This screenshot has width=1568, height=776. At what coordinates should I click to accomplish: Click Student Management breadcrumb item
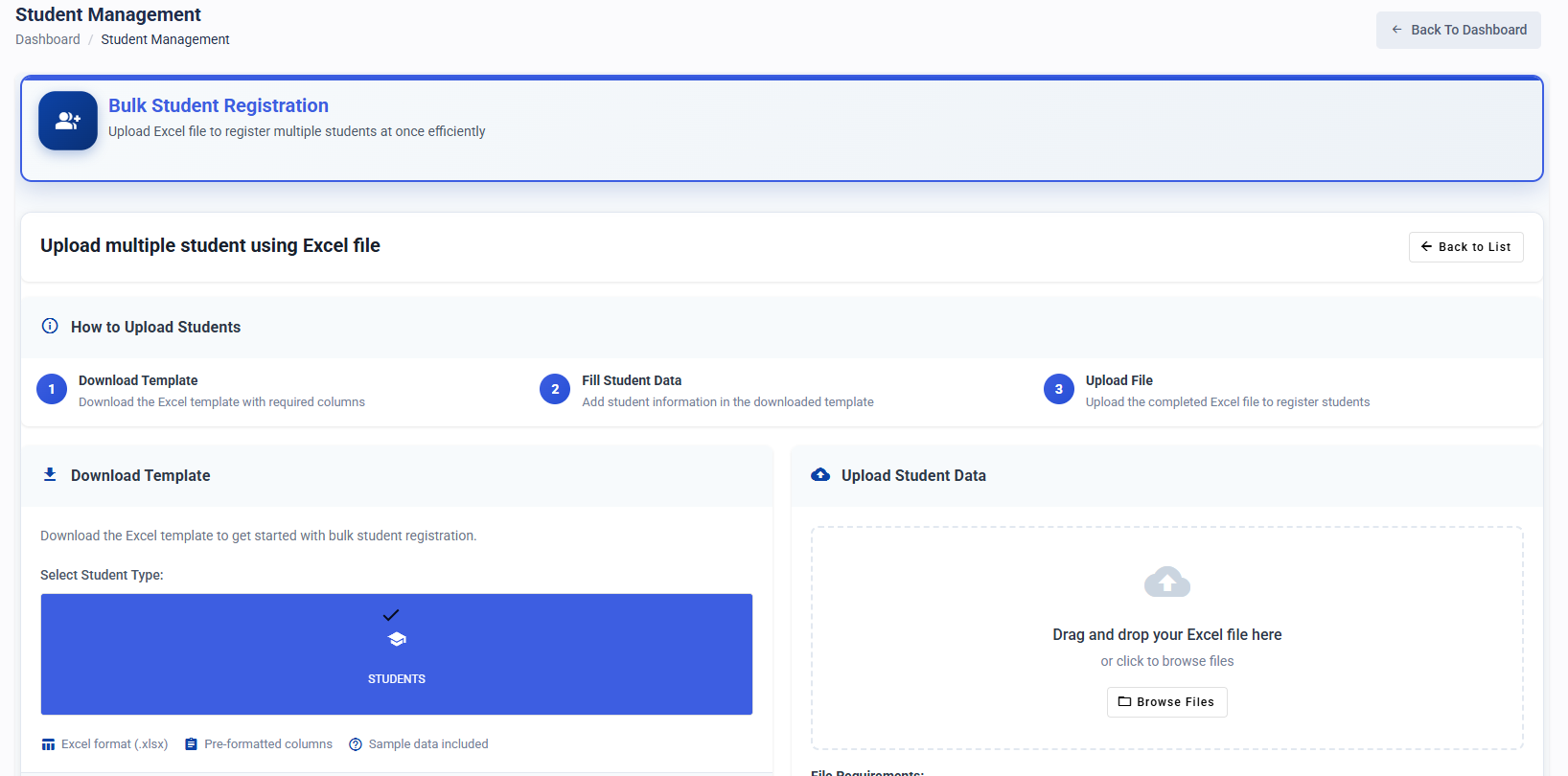(165, 39)
